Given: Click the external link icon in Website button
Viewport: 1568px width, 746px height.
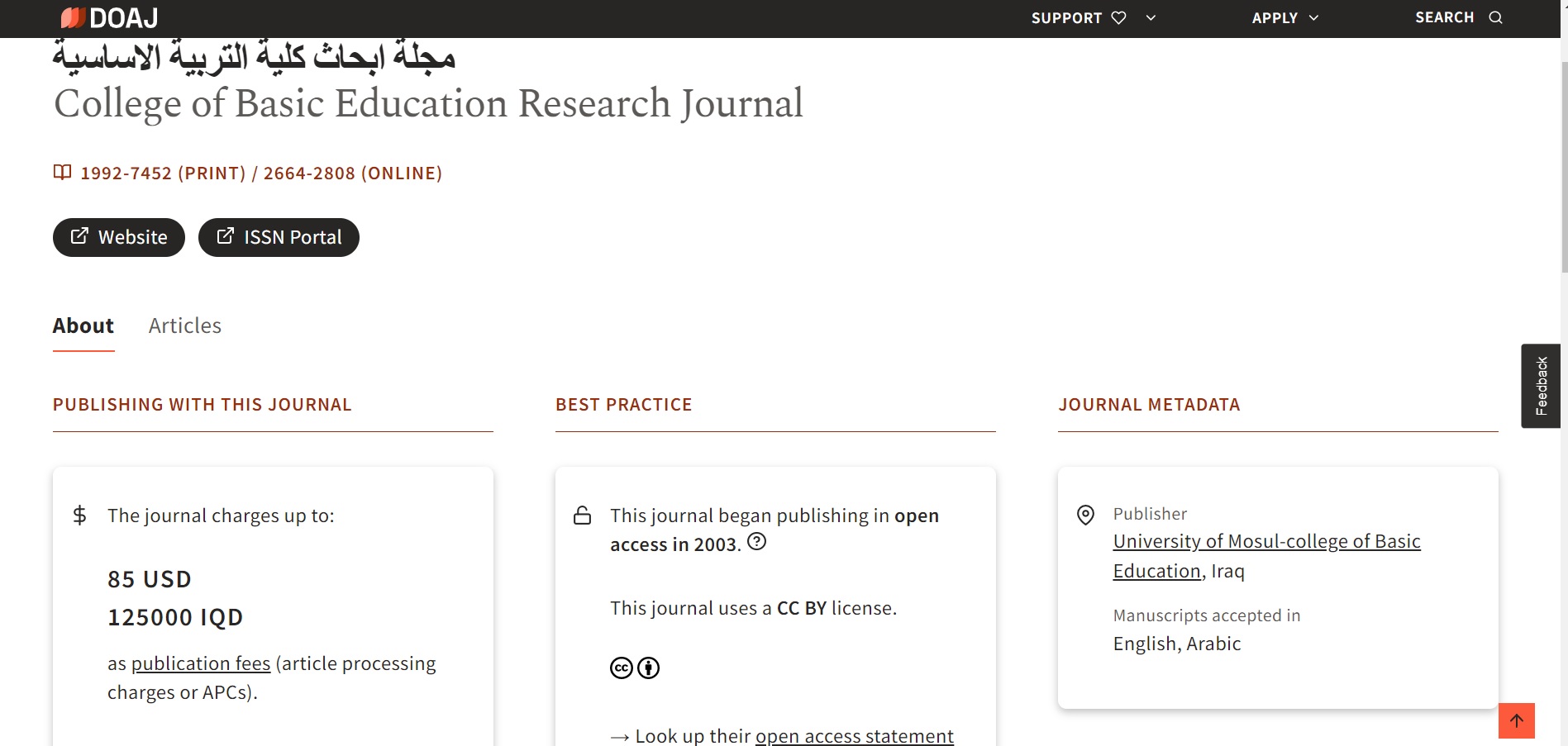Looking at the screenshot, I should pos(79,236).
